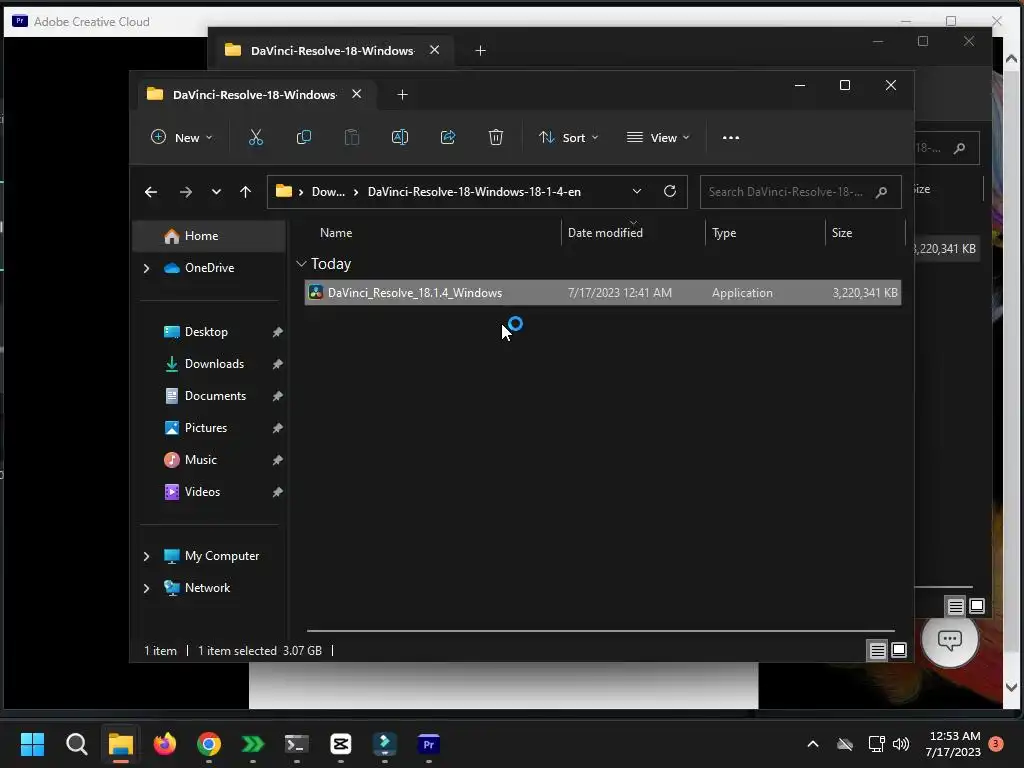The width and height of the screenshot is (1024, 768).
Task: Add a new tab in back Explorer window
Action: 480,50
